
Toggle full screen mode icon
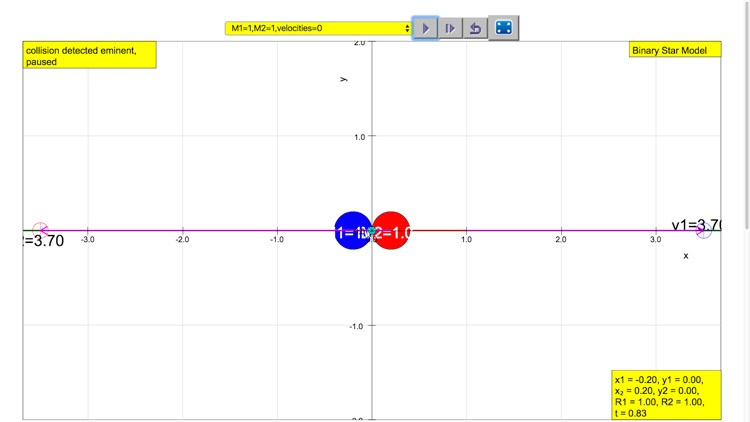click(504, 28)
